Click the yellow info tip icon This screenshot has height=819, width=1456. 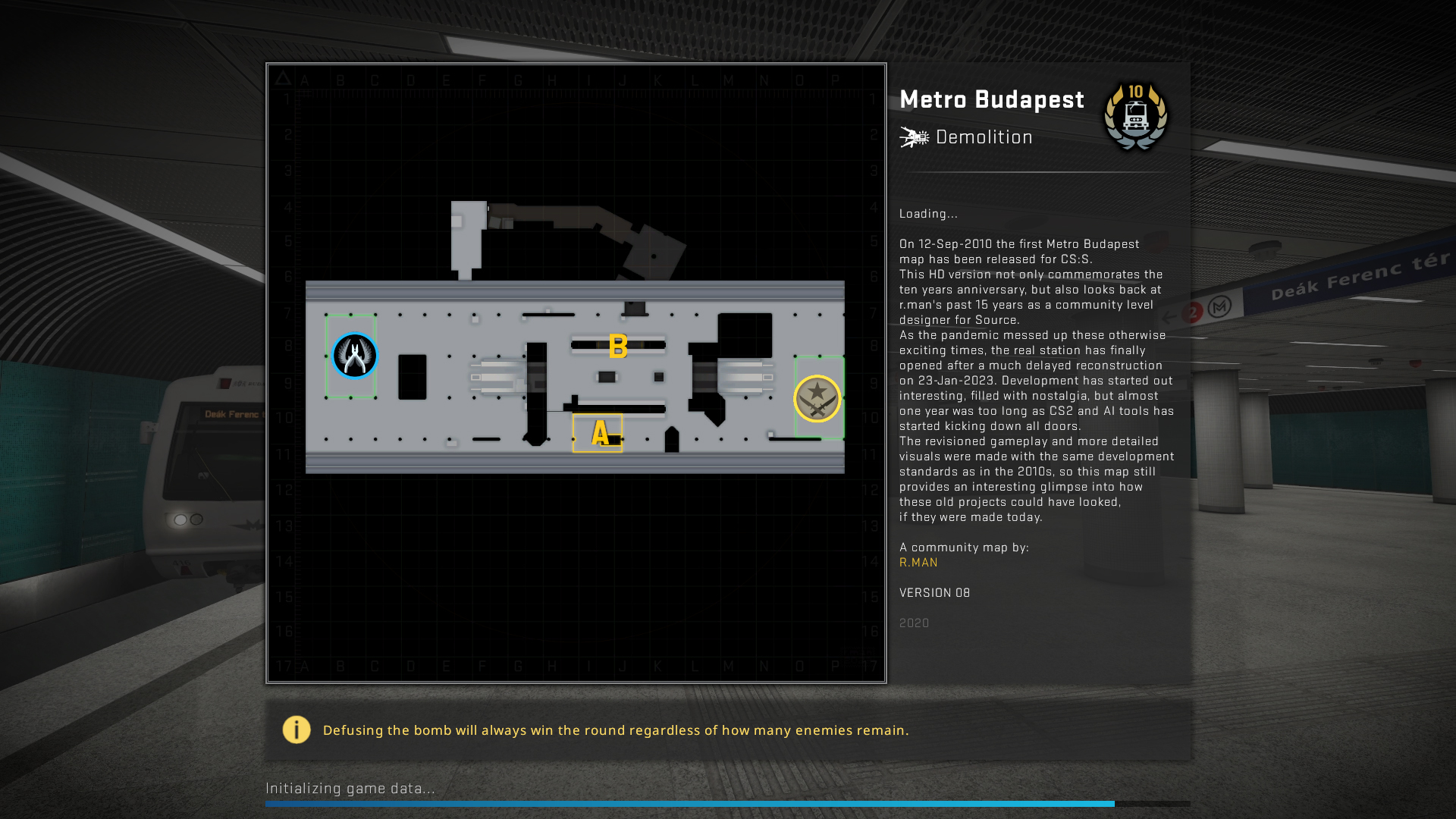[297, 730]
